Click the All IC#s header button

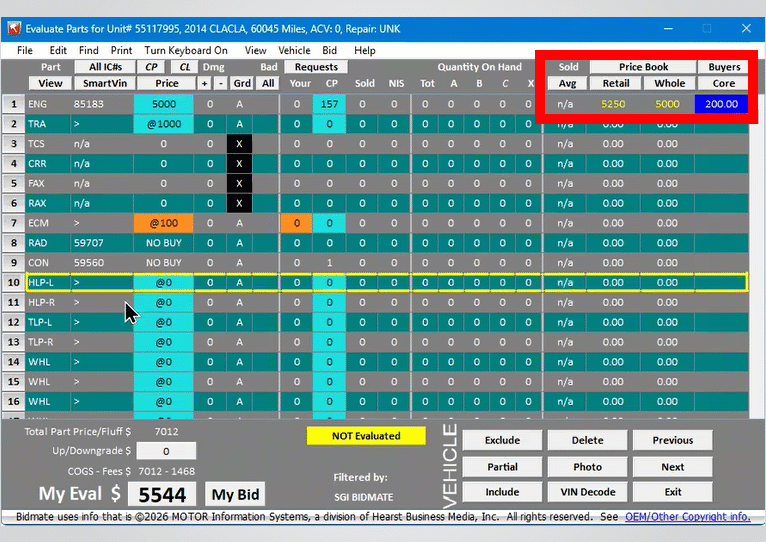[105, 67]
